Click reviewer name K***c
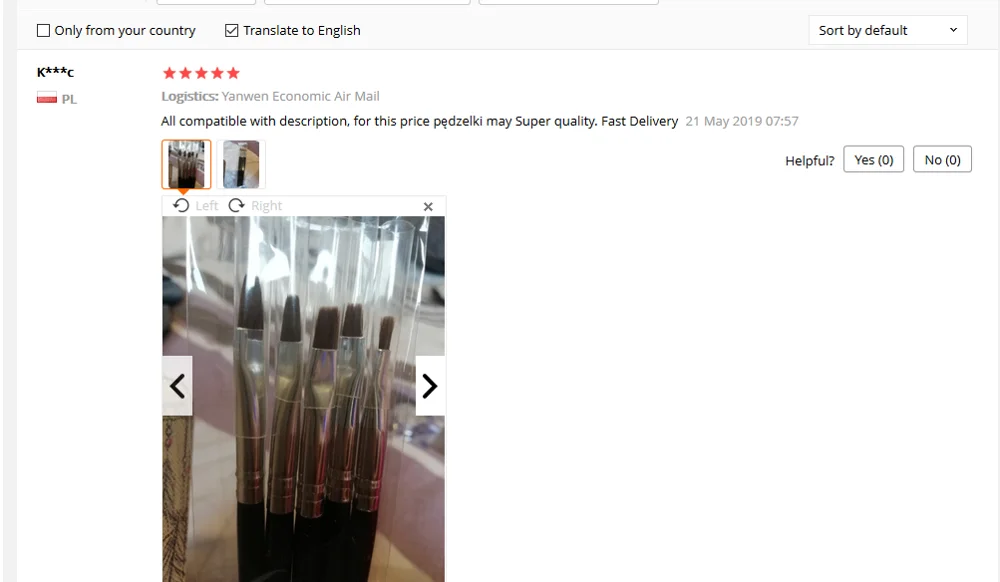The height and width of the screenshot is (582, 1000). tap(55, 72)
